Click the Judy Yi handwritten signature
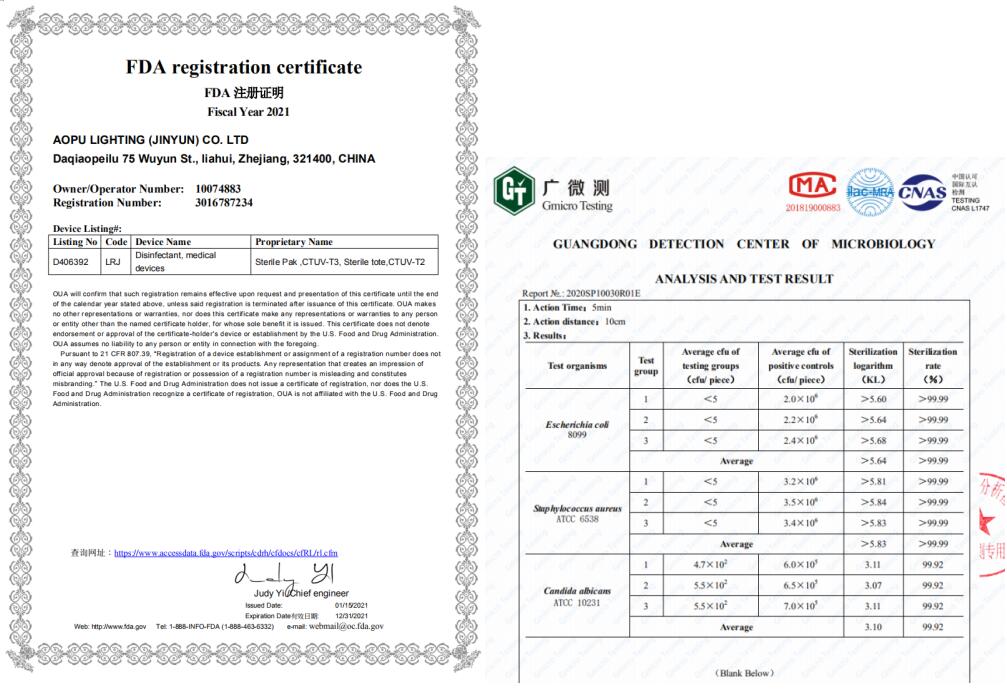Viewport: 1007px width, 689px height. [x=285, y=575]
